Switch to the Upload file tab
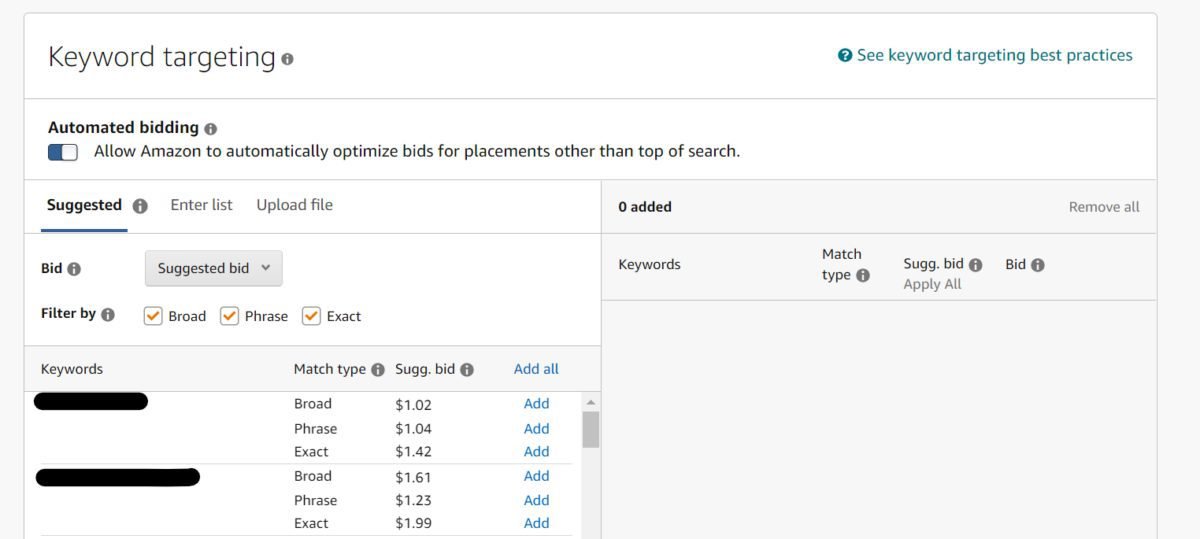 (x=294, y=205)
